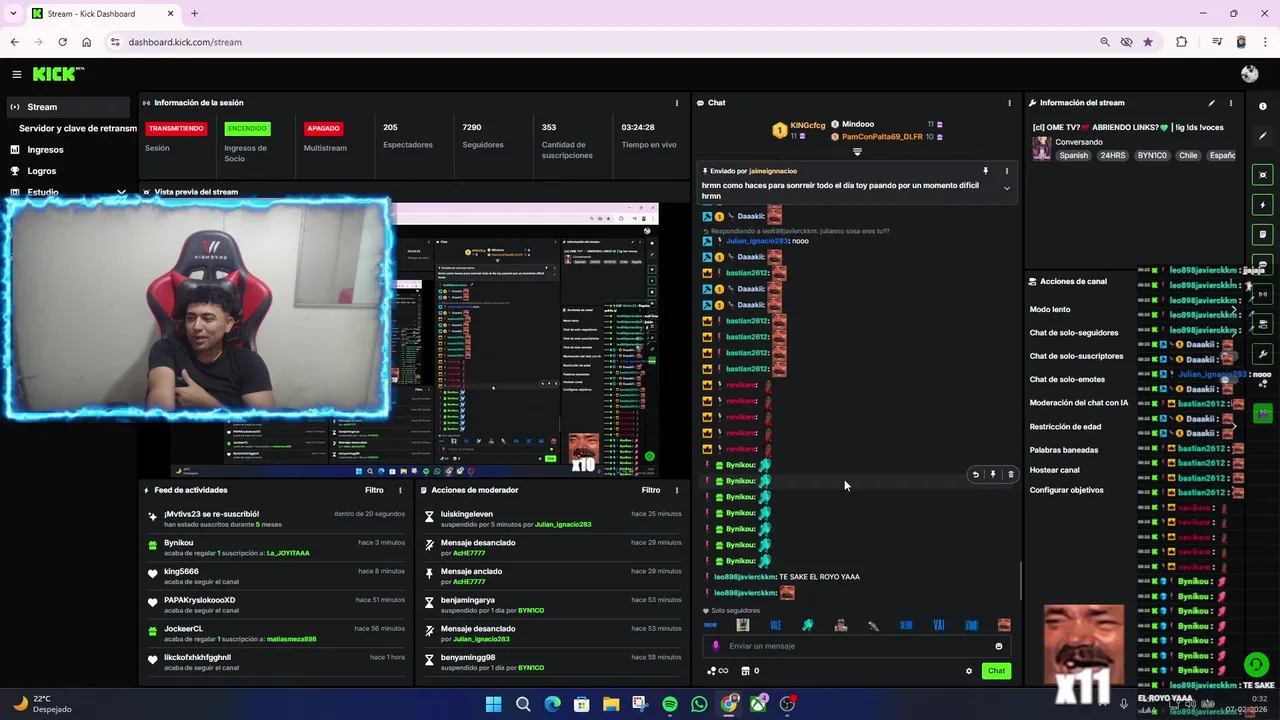The height and width of the screenshot is (720, 1280).
Task: Click the Spanish stream tag
Action: [1073, 156]
